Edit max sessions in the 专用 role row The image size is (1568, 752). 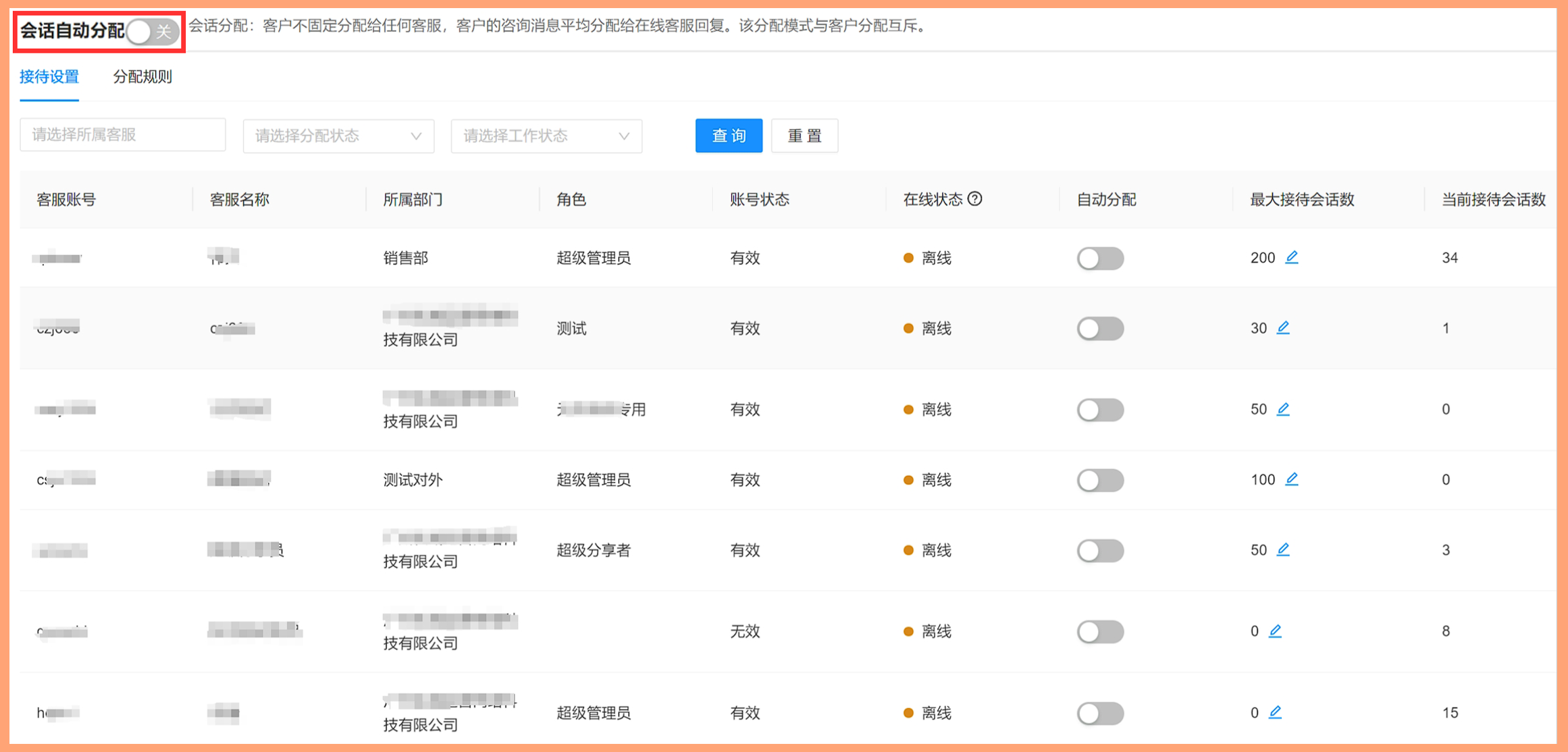(x=1283, y=409)
